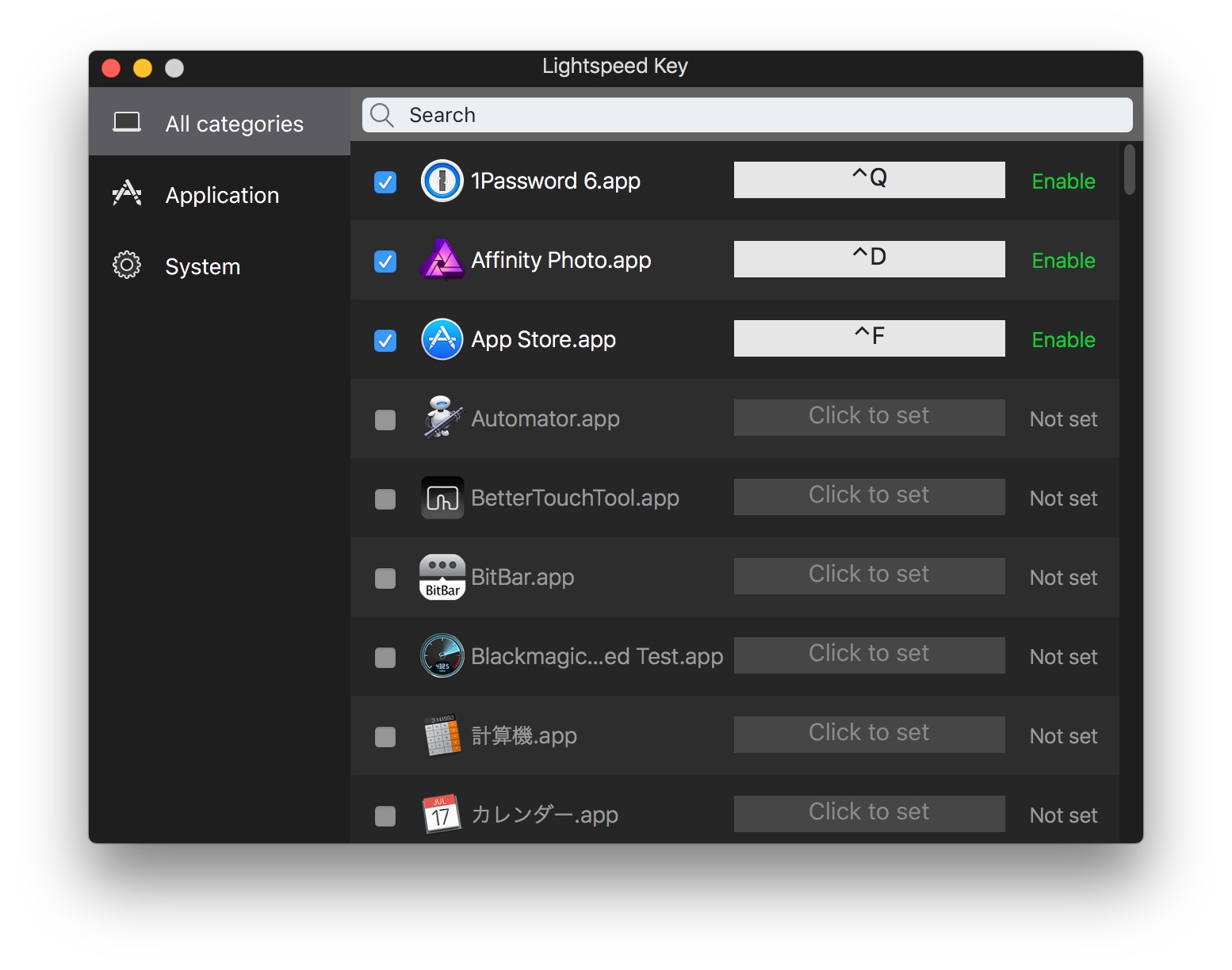Check the 計算機.app checkbox

coord(385,737)
